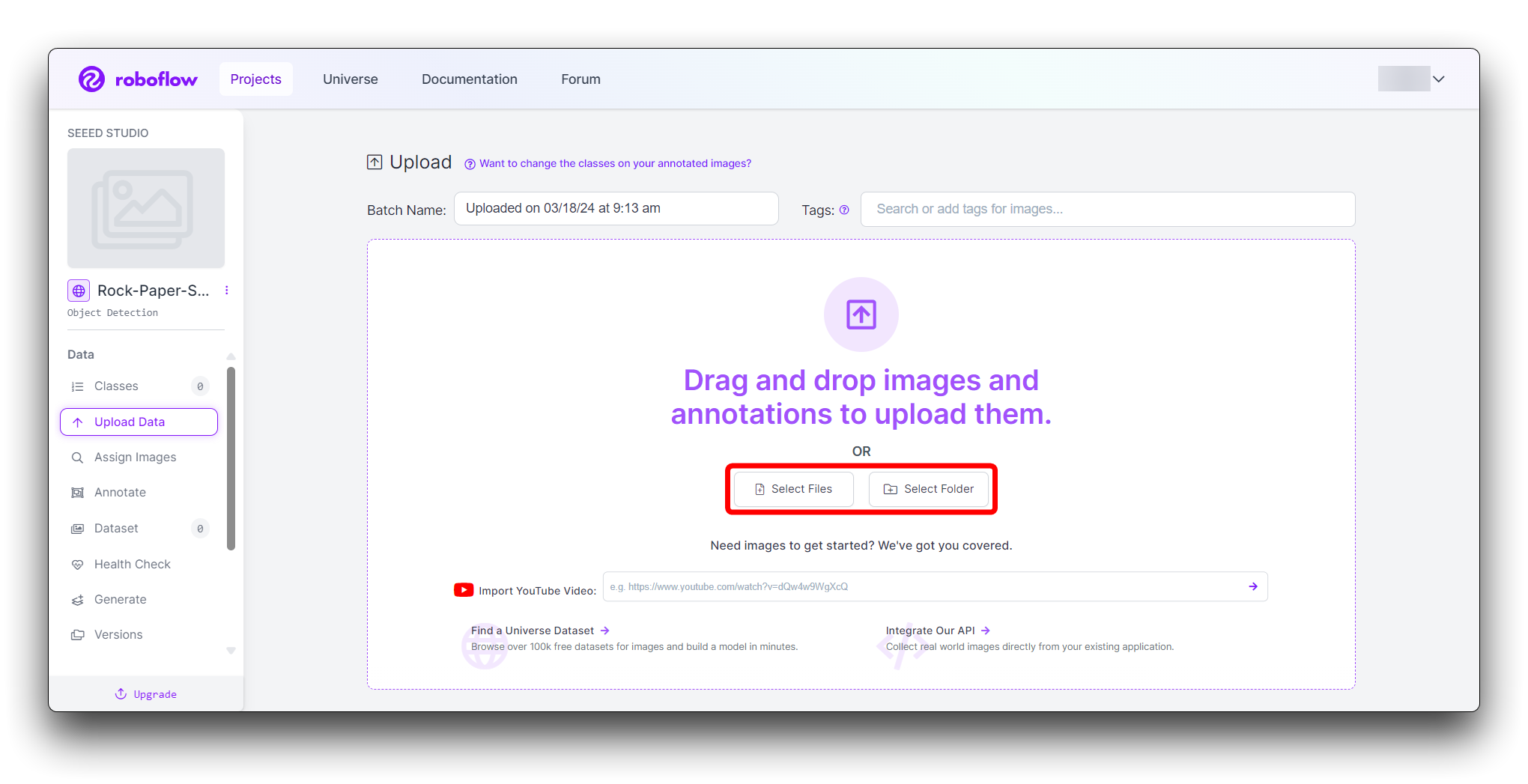Click the blurred account avatar
This screenshot has width=1528, height=784.
coord(1404,79)
